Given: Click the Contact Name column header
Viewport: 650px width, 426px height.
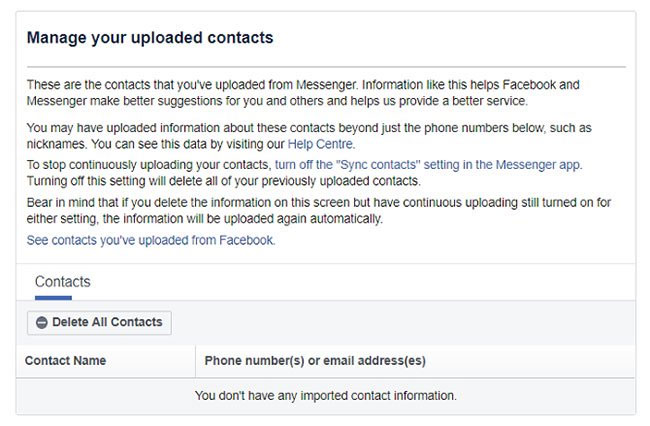Looking at the screenshot, I should tap(66, 360).
